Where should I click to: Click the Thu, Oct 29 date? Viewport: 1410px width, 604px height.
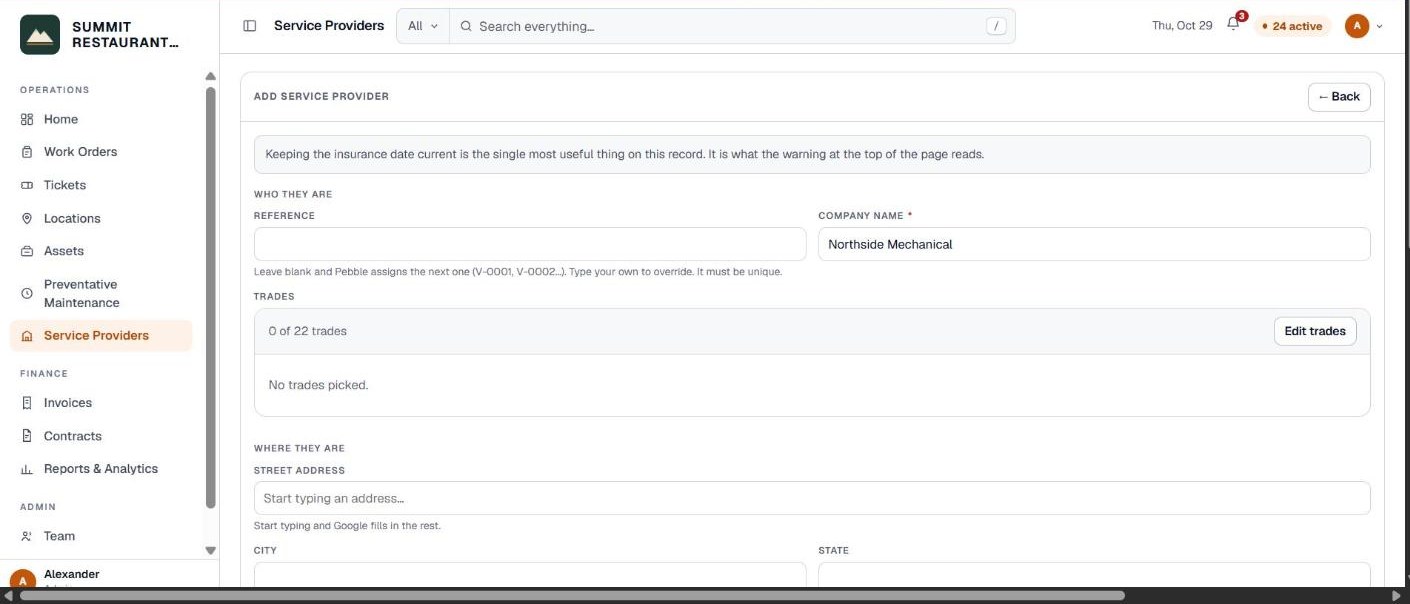[1182, 26]
